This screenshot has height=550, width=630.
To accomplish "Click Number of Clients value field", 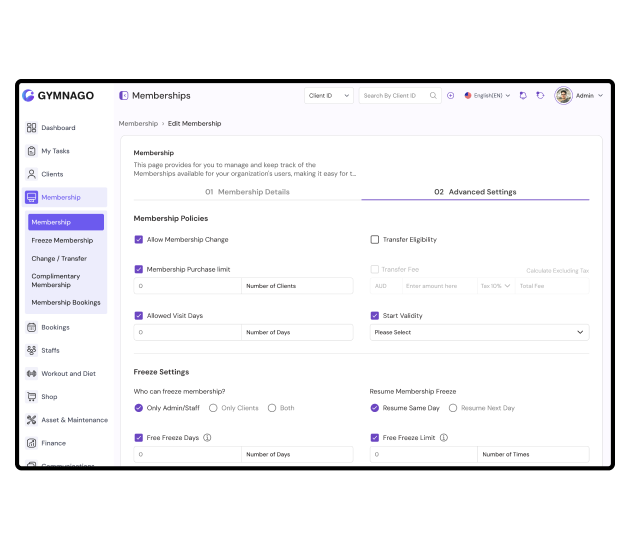I will point(188,286).
